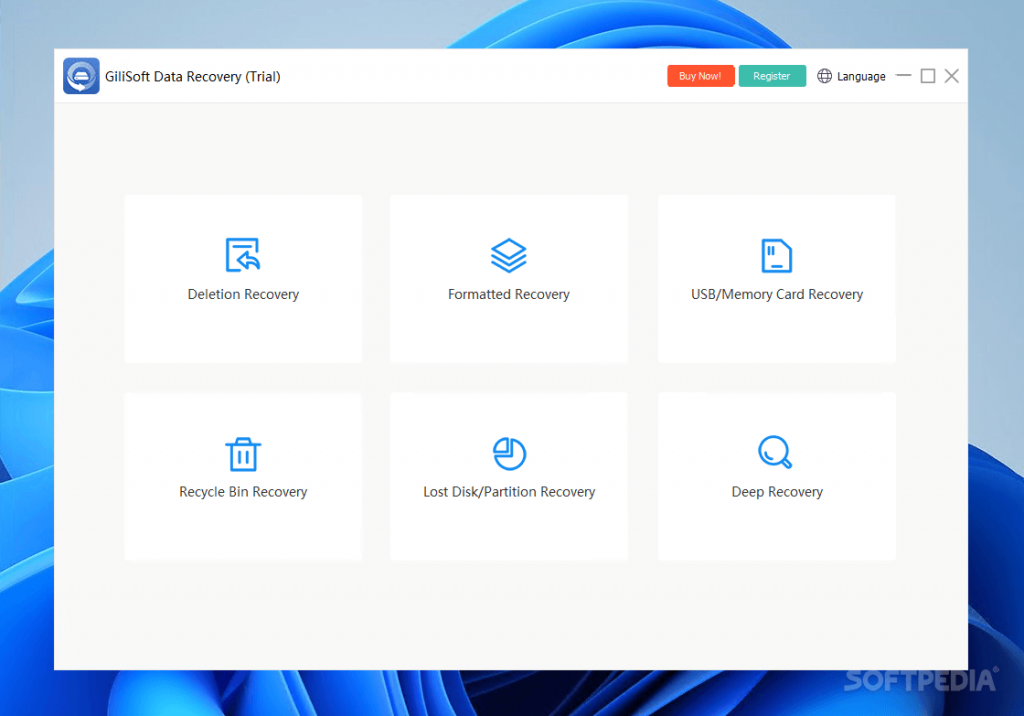Click the GiliSoft Data Recovery logo
Screen dimensions: 1024x716
[x=81, y=75]
